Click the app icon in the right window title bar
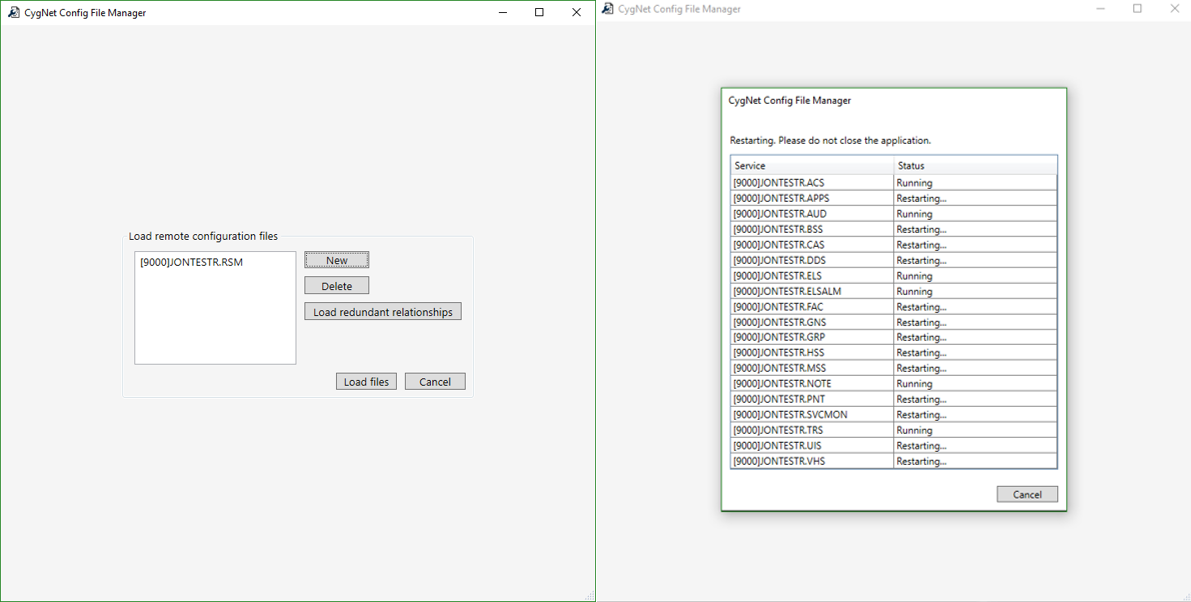This screenshot has height=602, width=1191. 608,9
